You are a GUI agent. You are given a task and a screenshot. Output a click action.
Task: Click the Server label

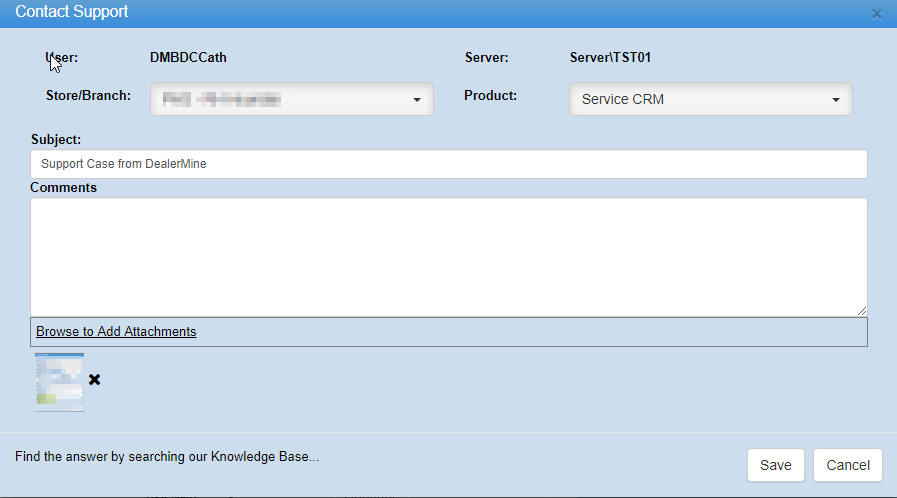point(487,57)
